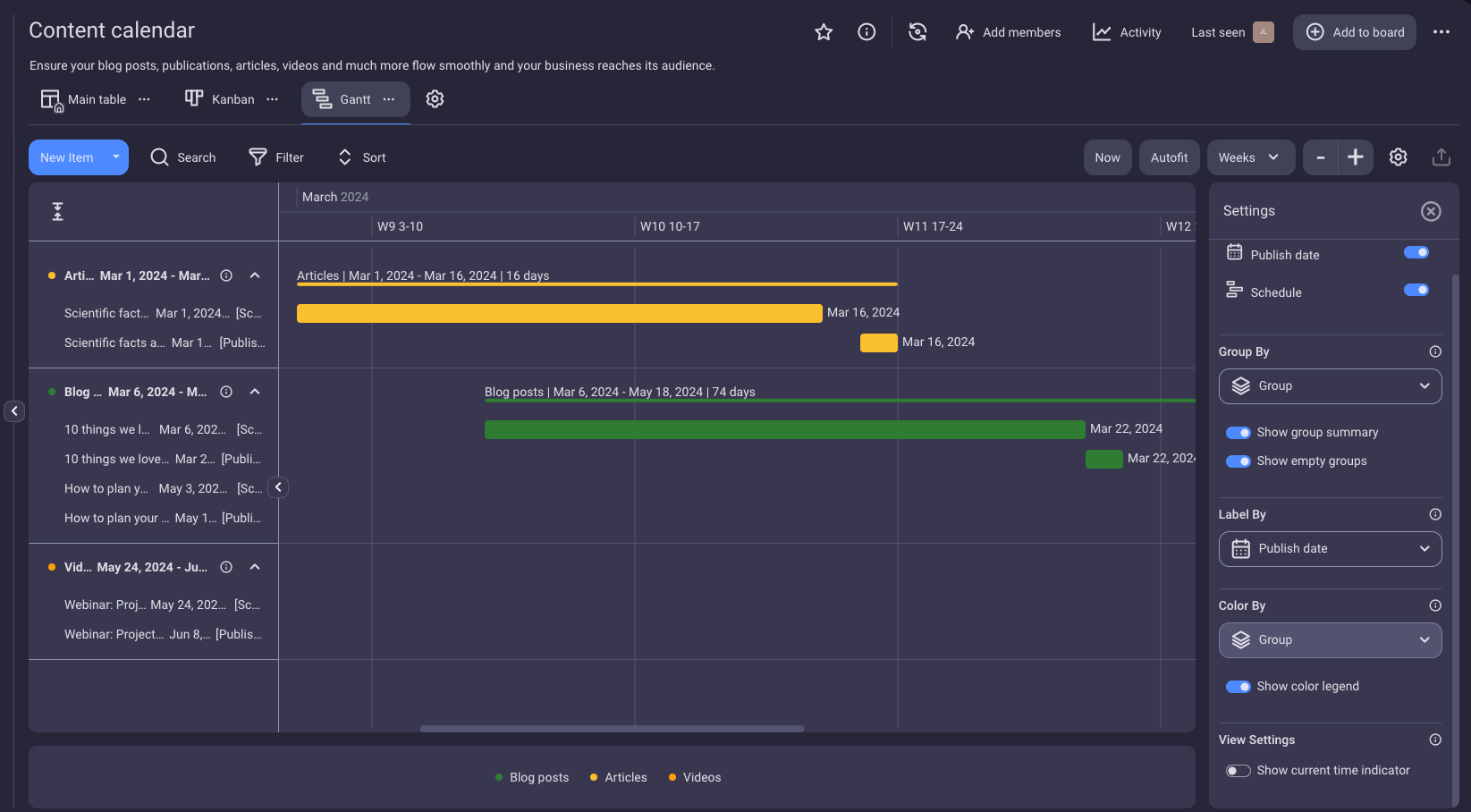The height and width of the screenshot is (812, 1471).
Task: Collapse the Blog posts group
Action: 255,392
